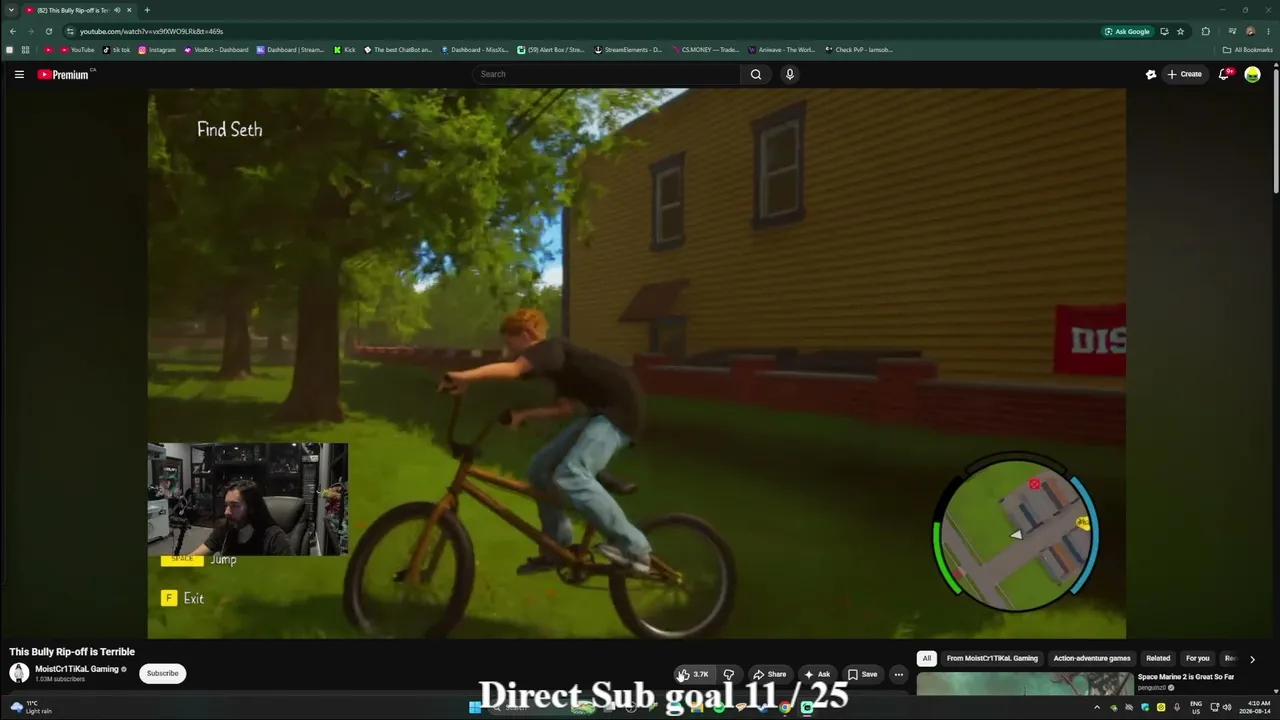
Task: Open the Kick bookmark
Action: click(x=345, y=50)
